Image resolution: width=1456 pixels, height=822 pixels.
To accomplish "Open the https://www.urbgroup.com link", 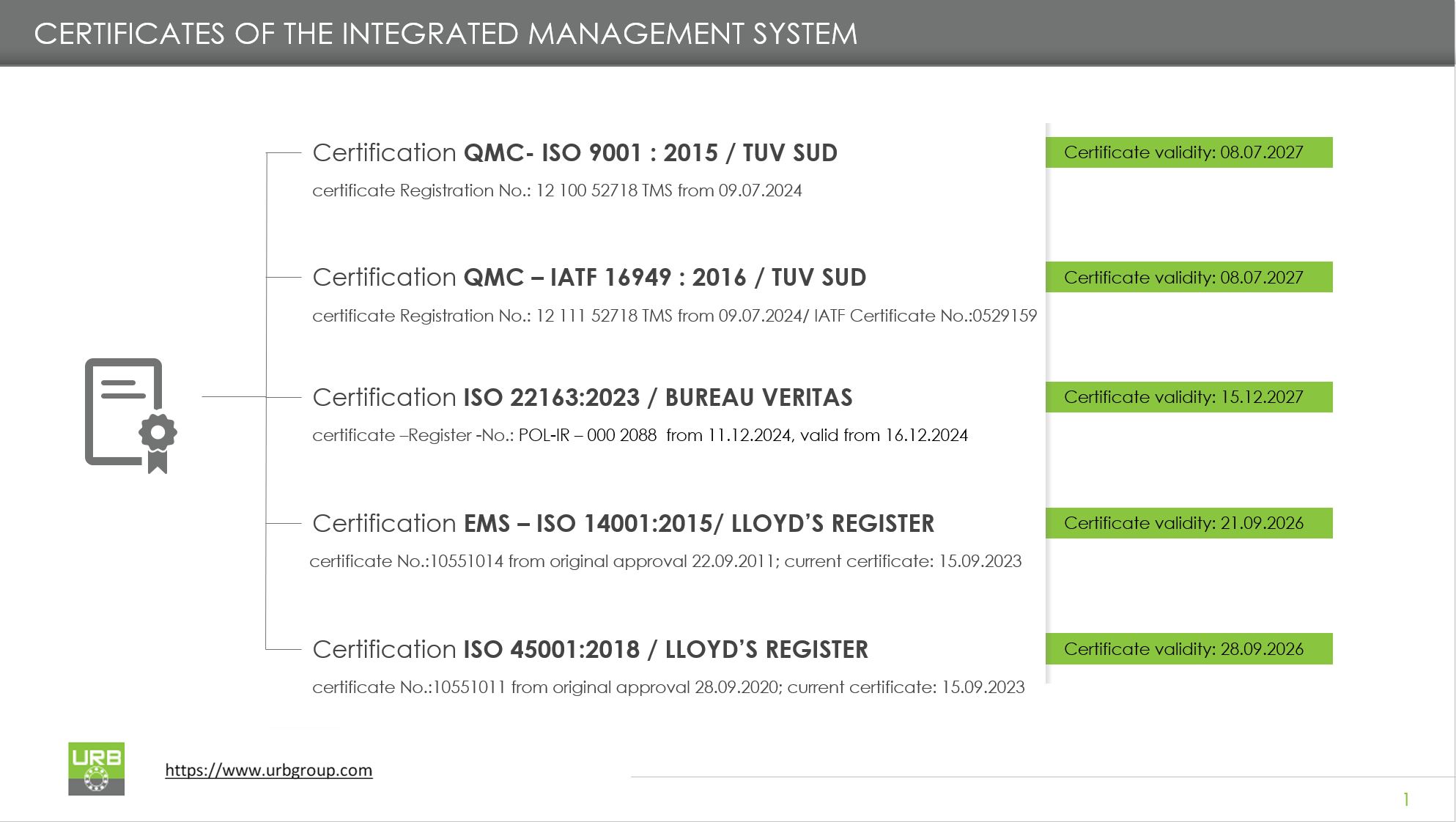I will 268,770.
